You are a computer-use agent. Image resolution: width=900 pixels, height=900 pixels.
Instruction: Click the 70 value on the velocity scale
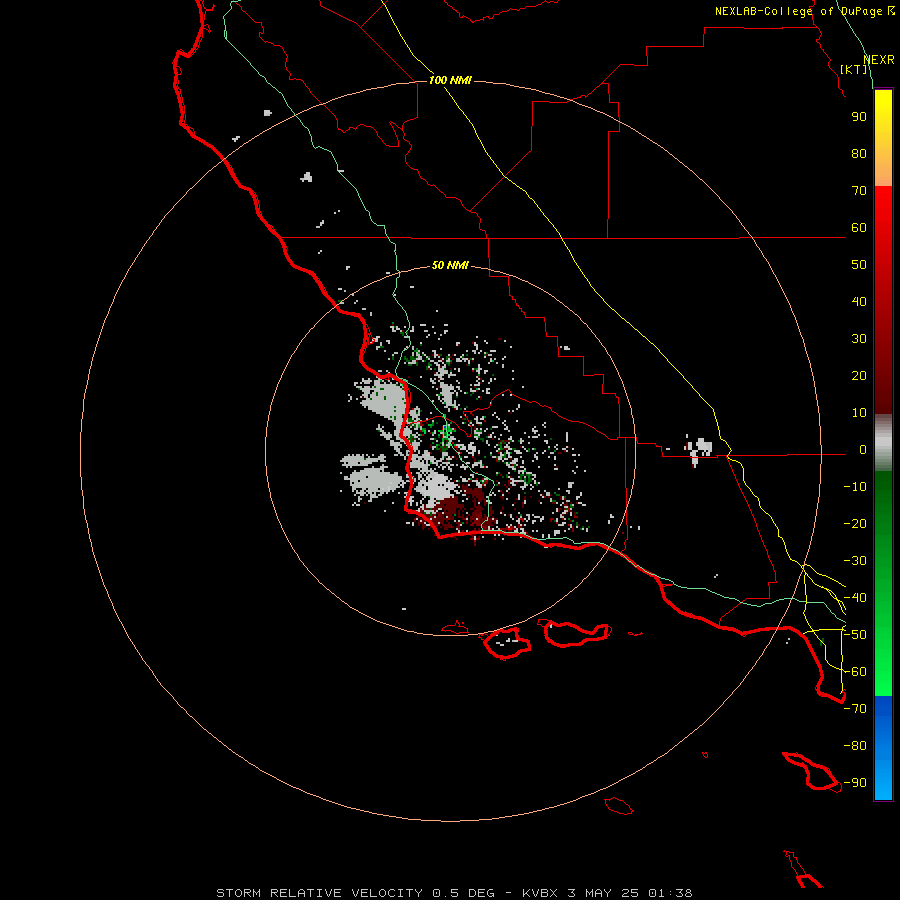coord(859,191)
